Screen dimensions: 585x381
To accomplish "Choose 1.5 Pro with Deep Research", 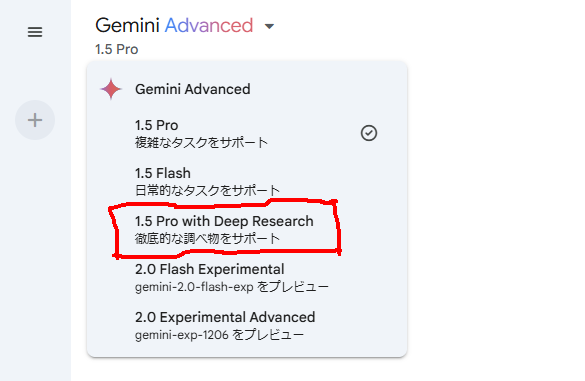I will 247,229.
